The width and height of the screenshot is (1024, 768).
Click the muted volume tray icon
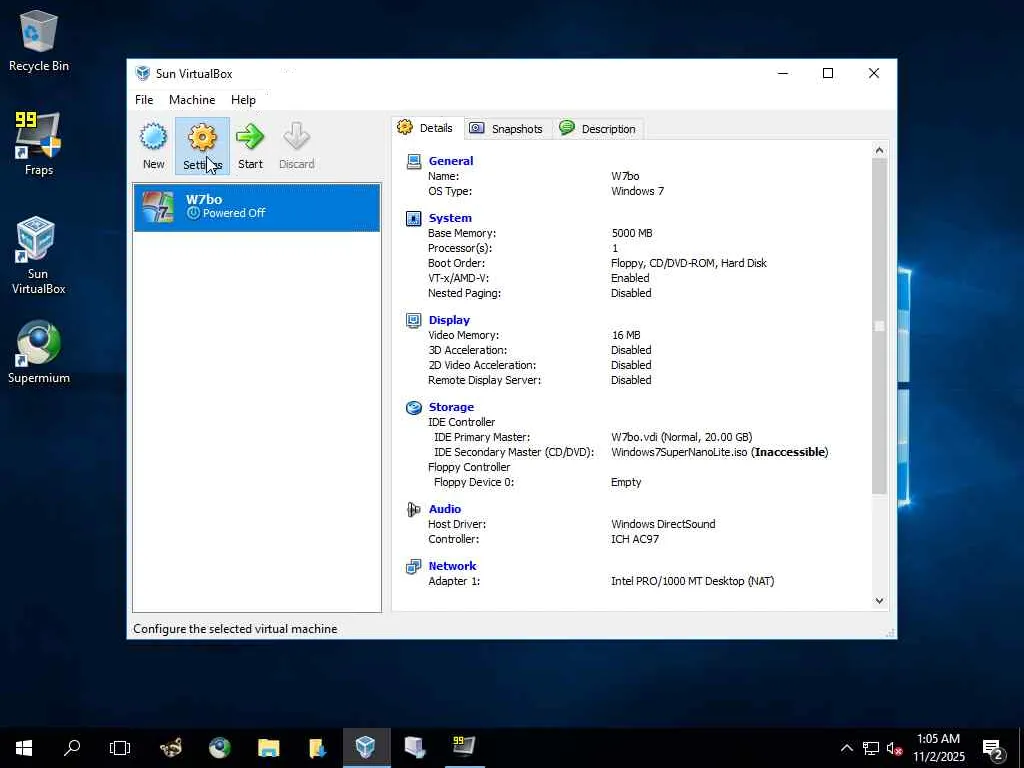[894, 748]
